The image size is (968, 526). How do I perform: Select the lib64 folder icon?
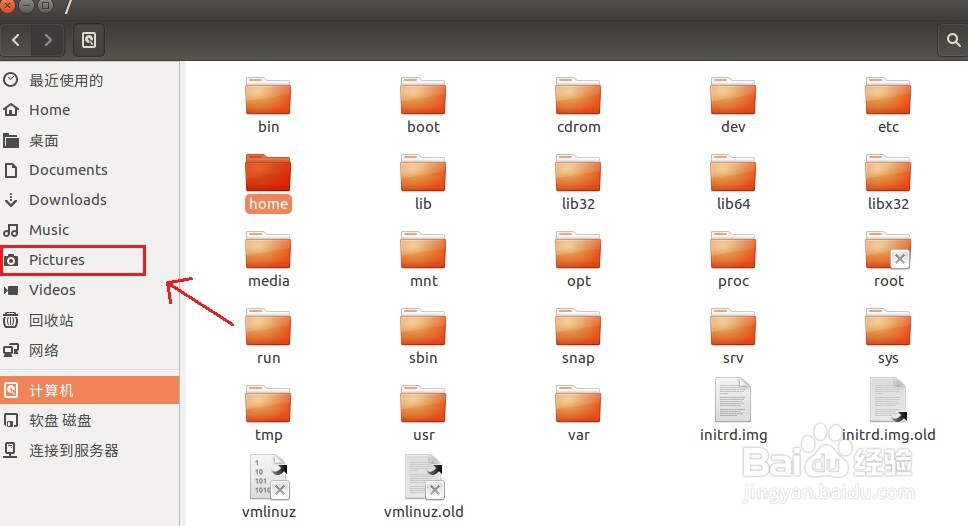pos(733,173)
